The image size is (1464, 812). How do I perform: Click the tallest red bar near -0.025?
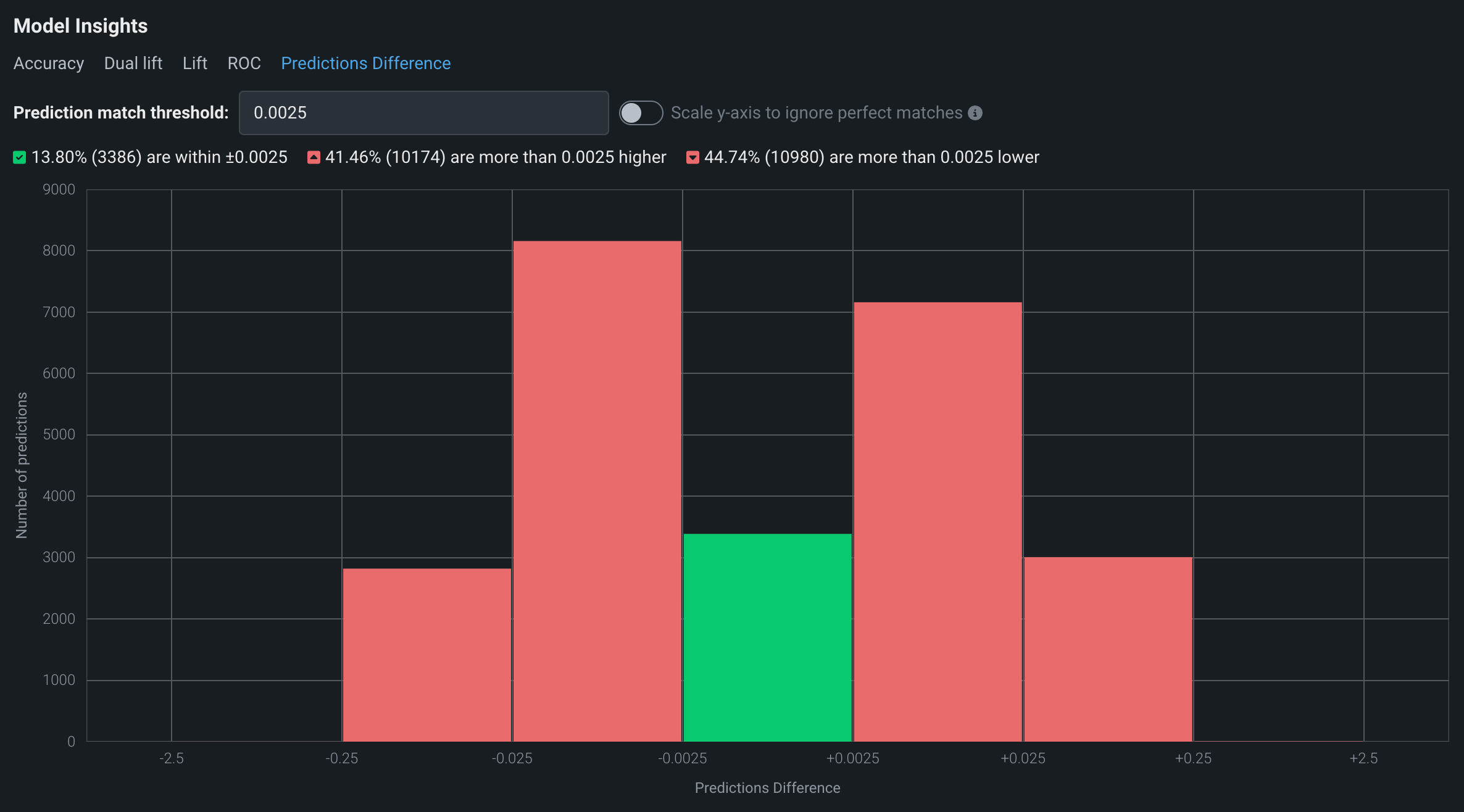click(597, 491)
